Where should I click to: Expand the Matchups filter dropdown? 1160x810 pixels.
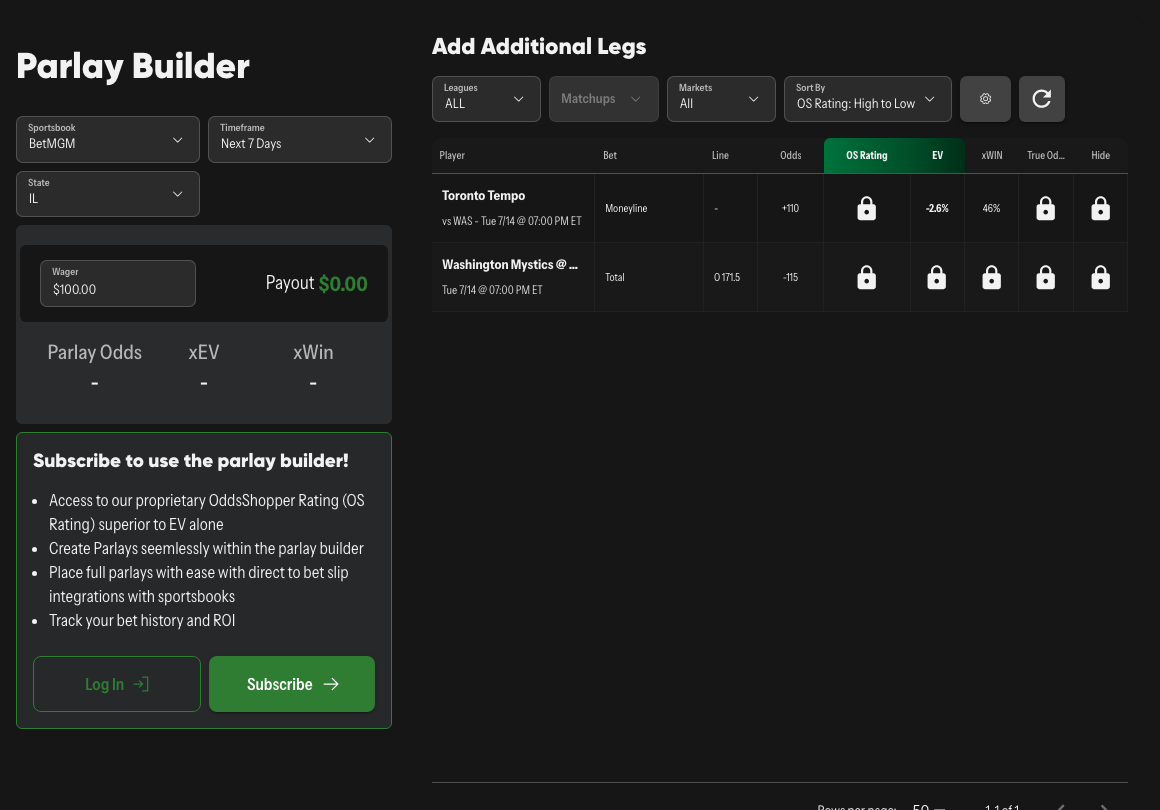604,98
